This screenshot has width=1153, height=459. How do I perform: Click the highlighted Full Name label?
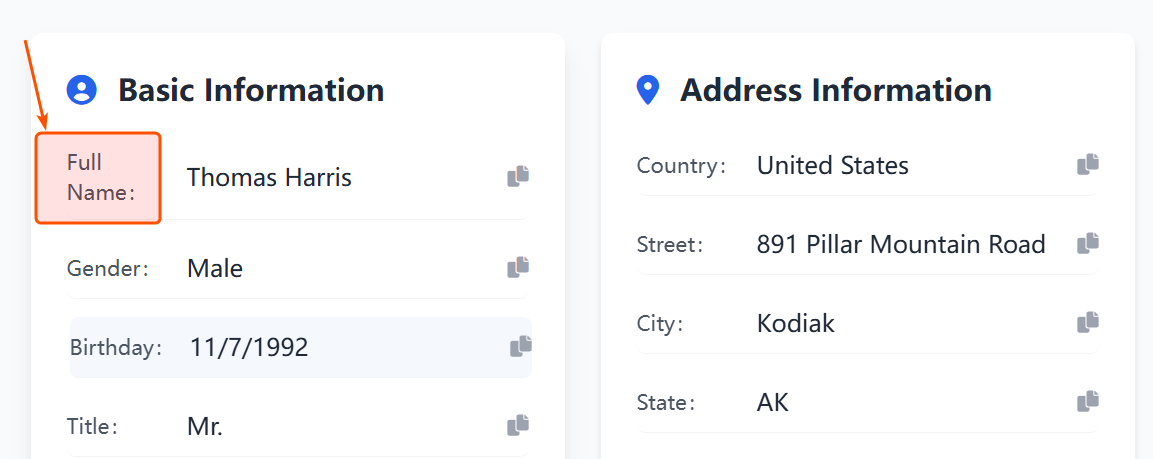98,177
